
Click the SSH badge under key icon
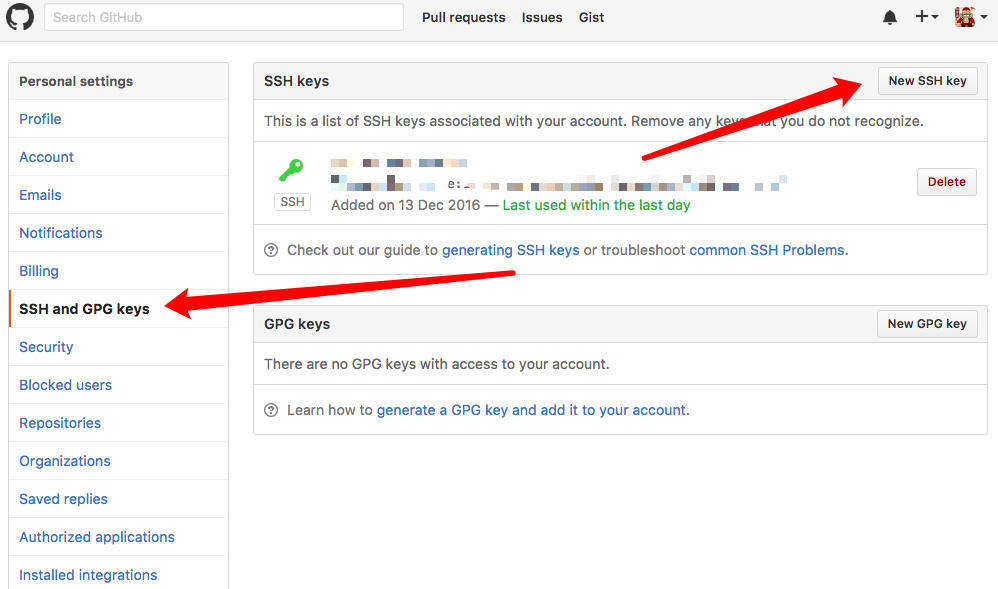[292, 202]
